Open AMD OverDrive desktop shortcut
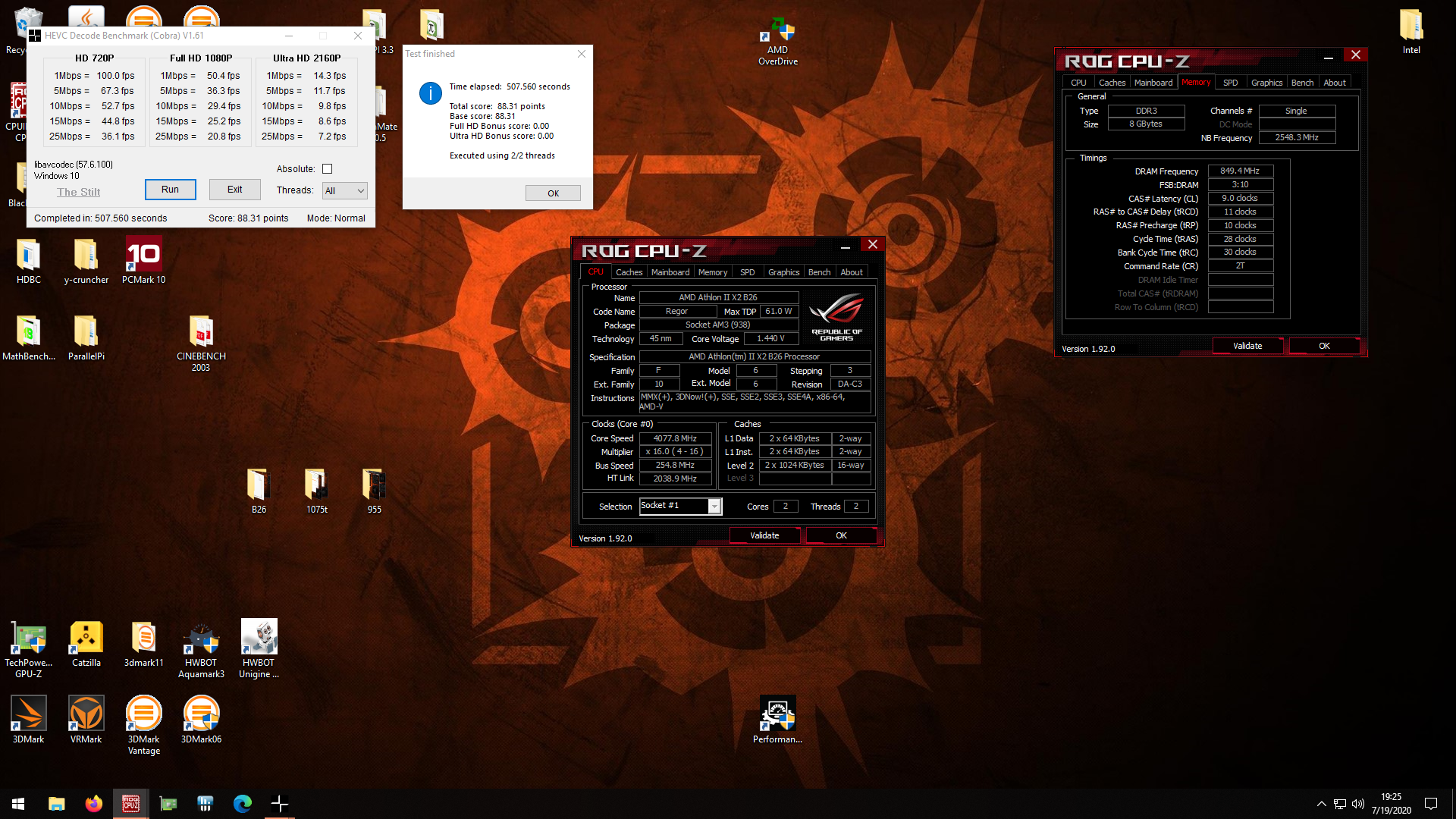The width and height of the screenshot is (1456, 819). tap(777, 42)
